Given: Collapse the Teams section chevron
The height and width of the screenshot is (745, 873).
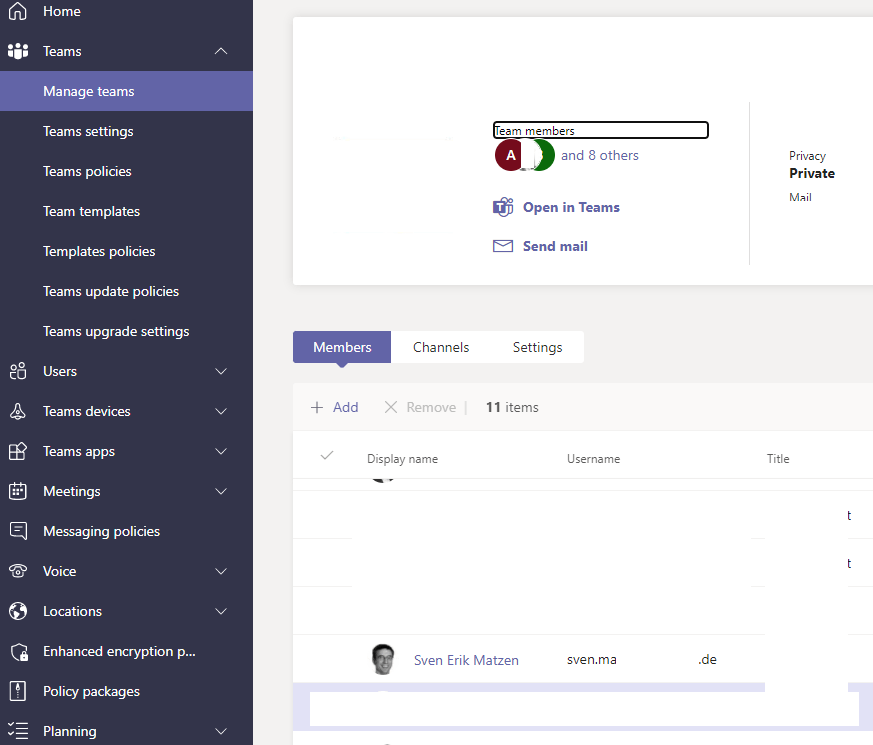Looking at the screenshot, I should (221, 51).
